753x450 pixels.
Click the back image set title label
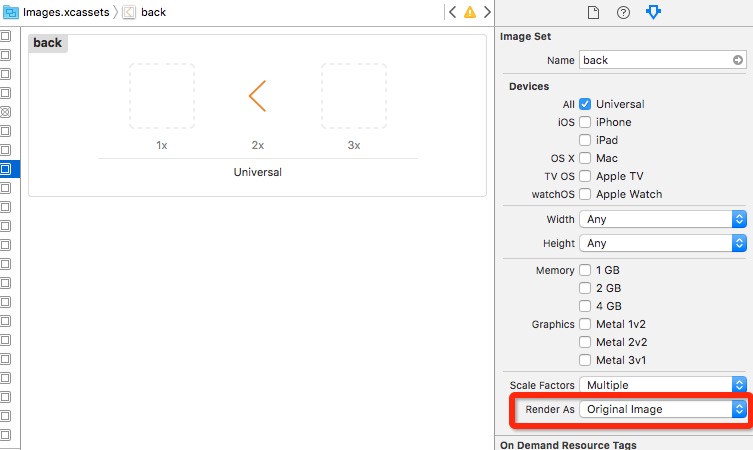pyautogui.click(x=48, y=43)
